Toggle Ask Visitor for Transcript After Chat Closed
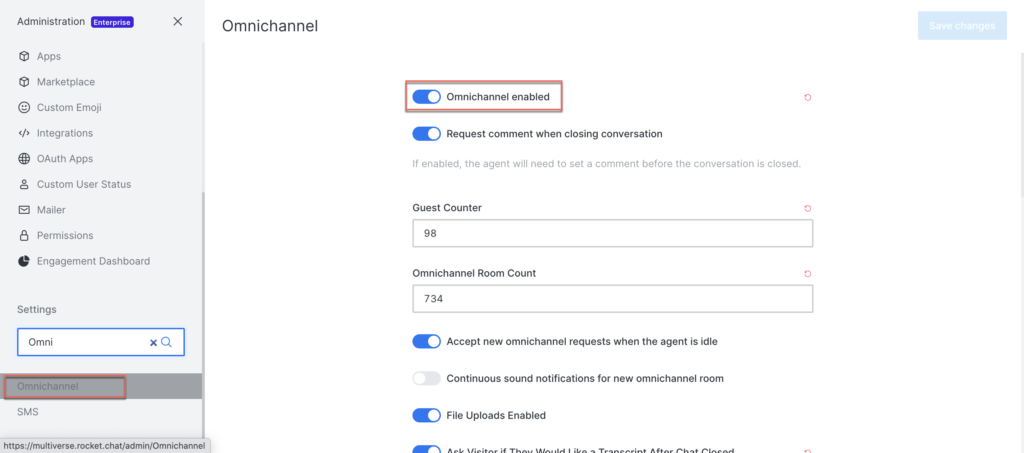The width and height of the screenshot is (1024, 453). click(x=426, y=450)
